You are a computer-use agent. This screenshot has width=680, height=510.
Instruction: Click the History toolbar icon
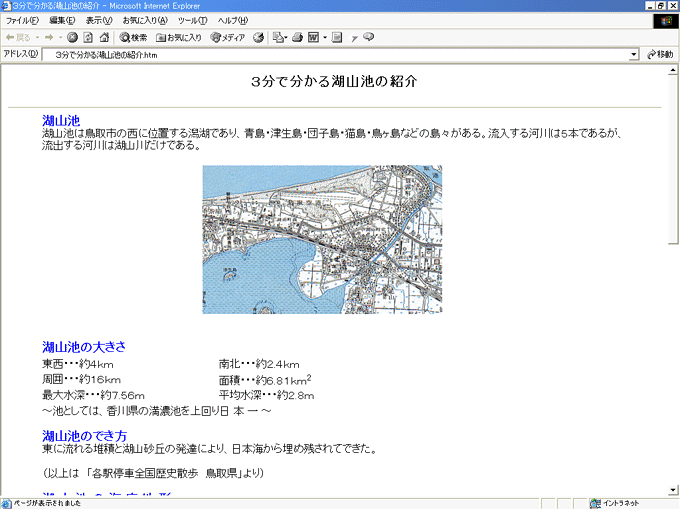click(x=258, y=37)
